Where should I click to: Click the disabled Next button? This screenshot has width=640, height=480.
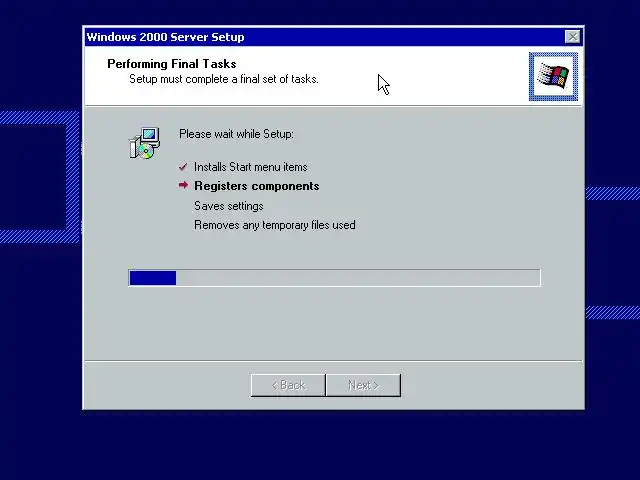(363, 385)
